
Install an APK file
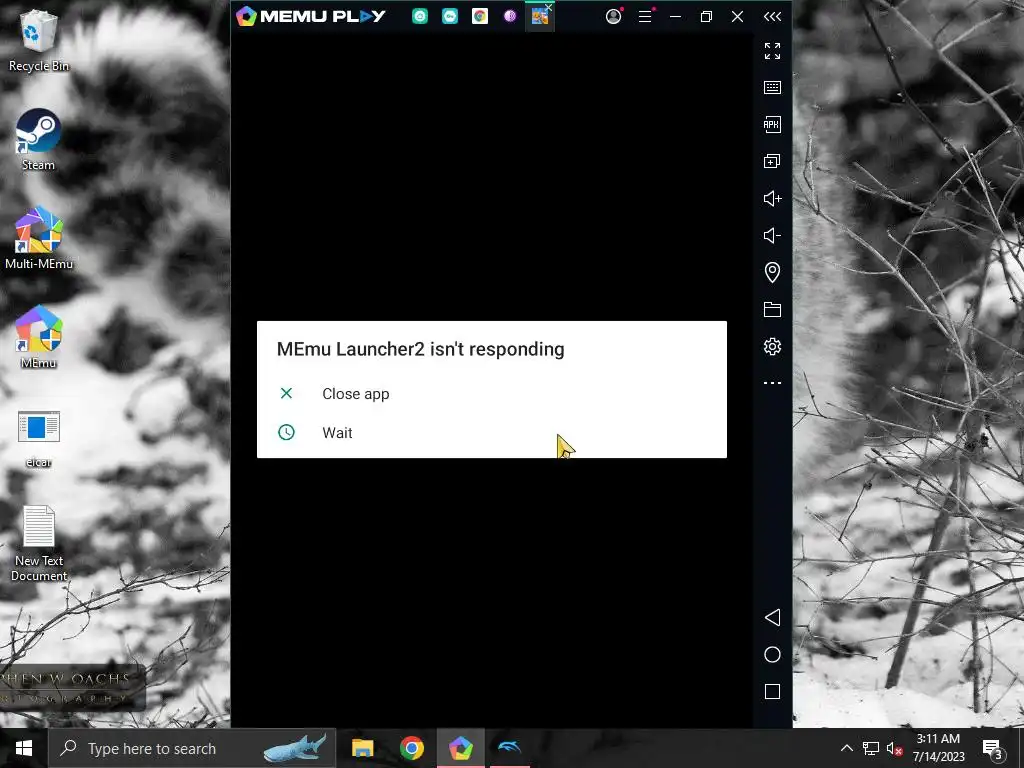[x=773, y=124]
